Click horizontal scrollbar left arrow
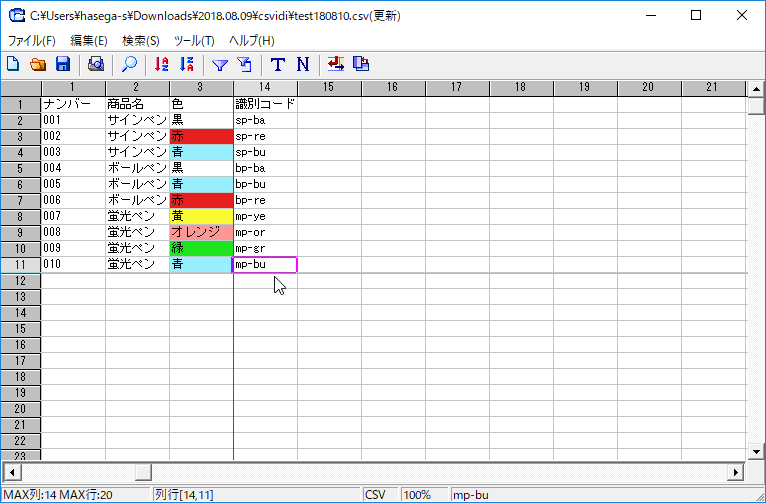Screen dimensions: 766x503 [x=13, y=472]
